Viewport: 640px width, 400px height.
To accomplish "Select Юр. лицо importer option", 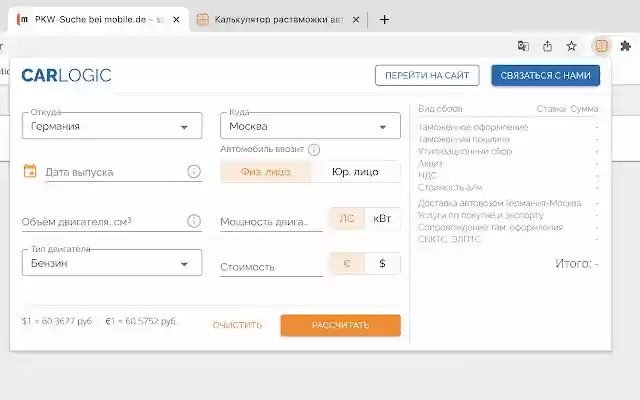I will [x=356, y=171].
